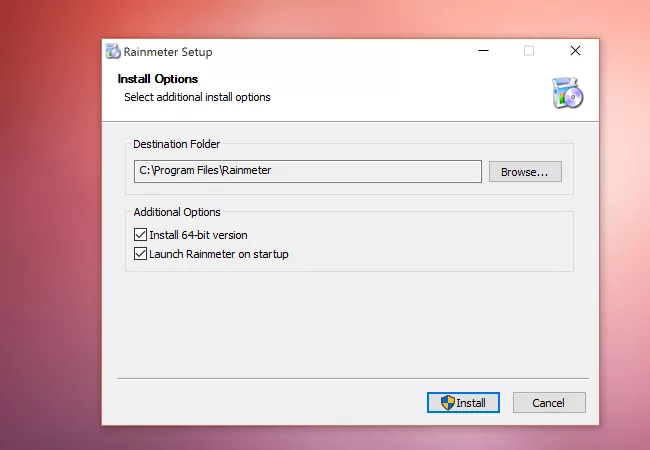Open the Browse... folder picker
650x450 pixels.
pyautogui.click(x=525, y=171)
